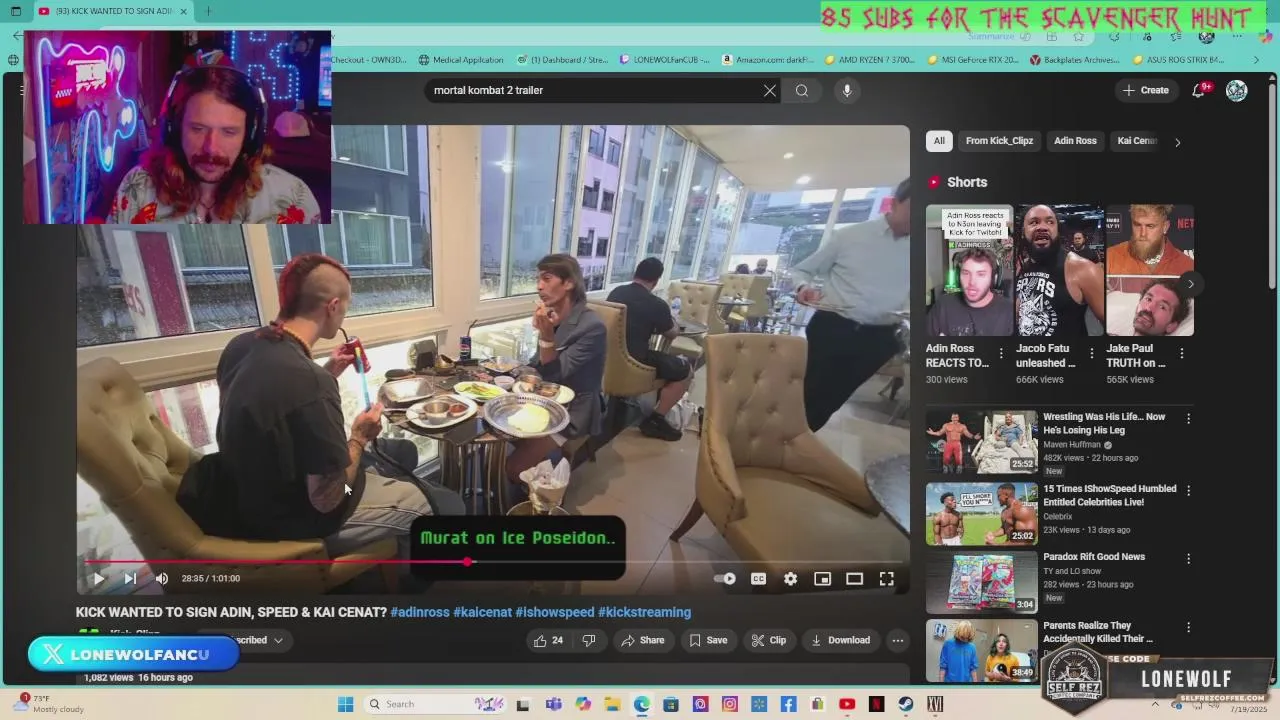Open options for Jacob Fatu short
This screenshot has height=720, width=1280.
coord(1092,353)
